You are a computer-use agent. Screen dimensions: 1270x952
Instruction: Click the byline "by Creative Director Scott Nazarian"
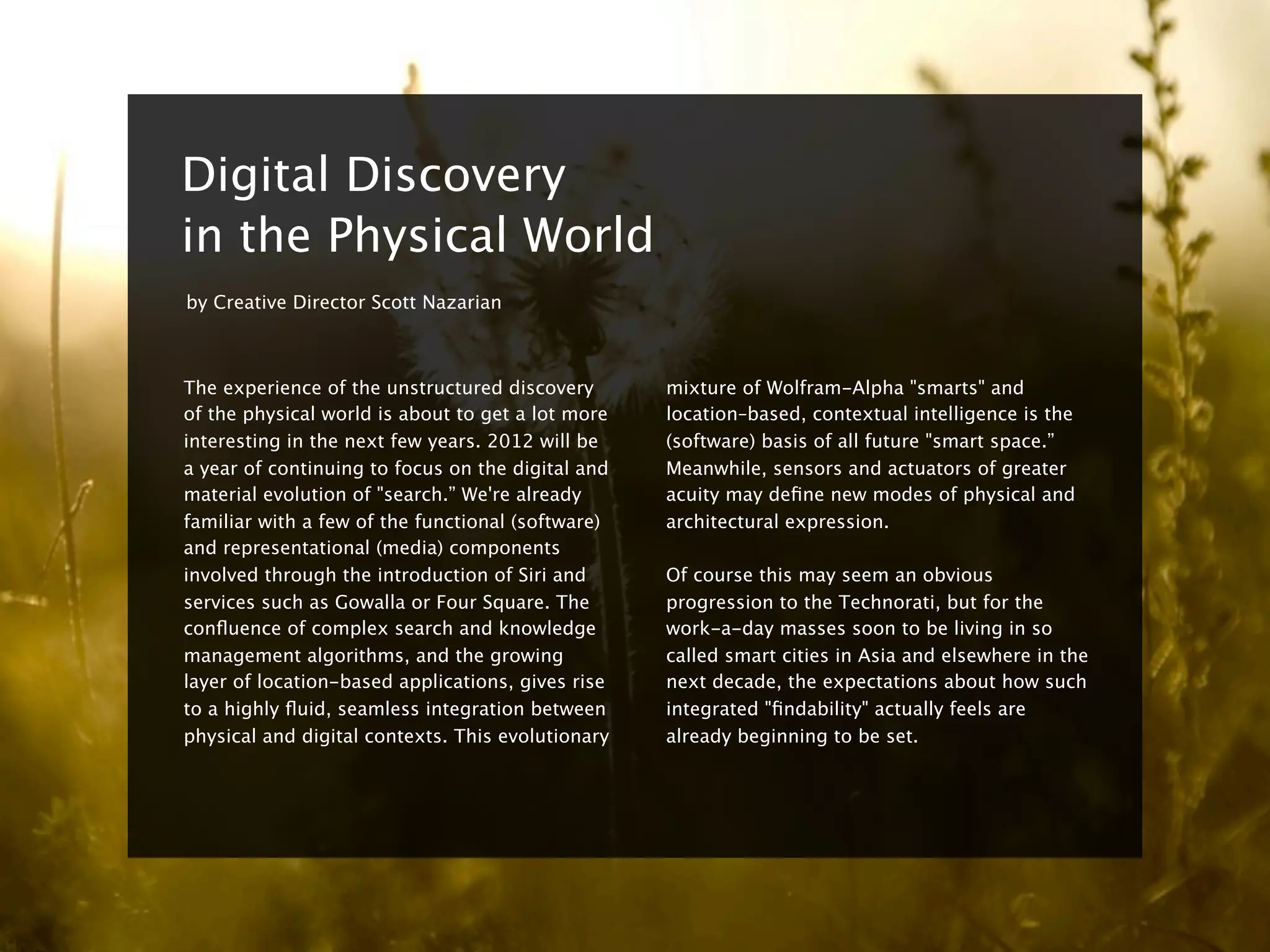[x=344, y=302]
